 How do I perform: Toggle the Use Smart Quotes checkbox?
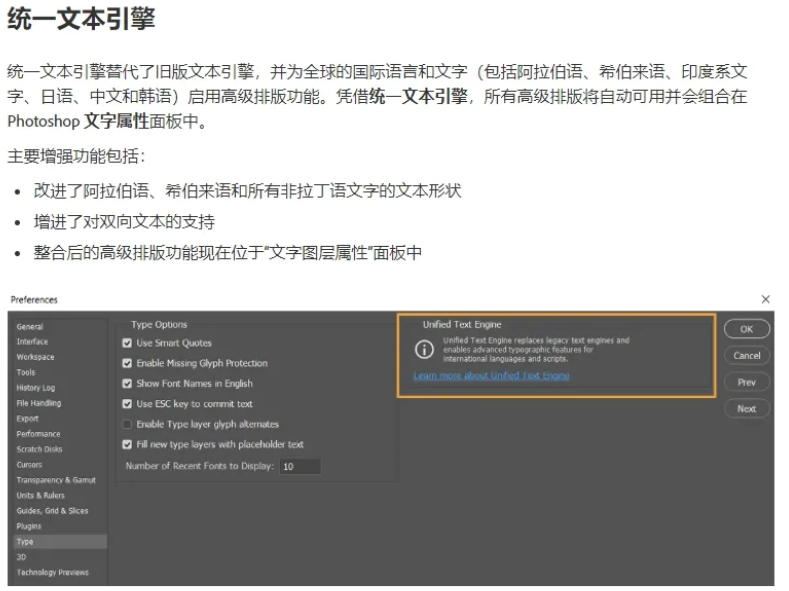tap(127, 343)
